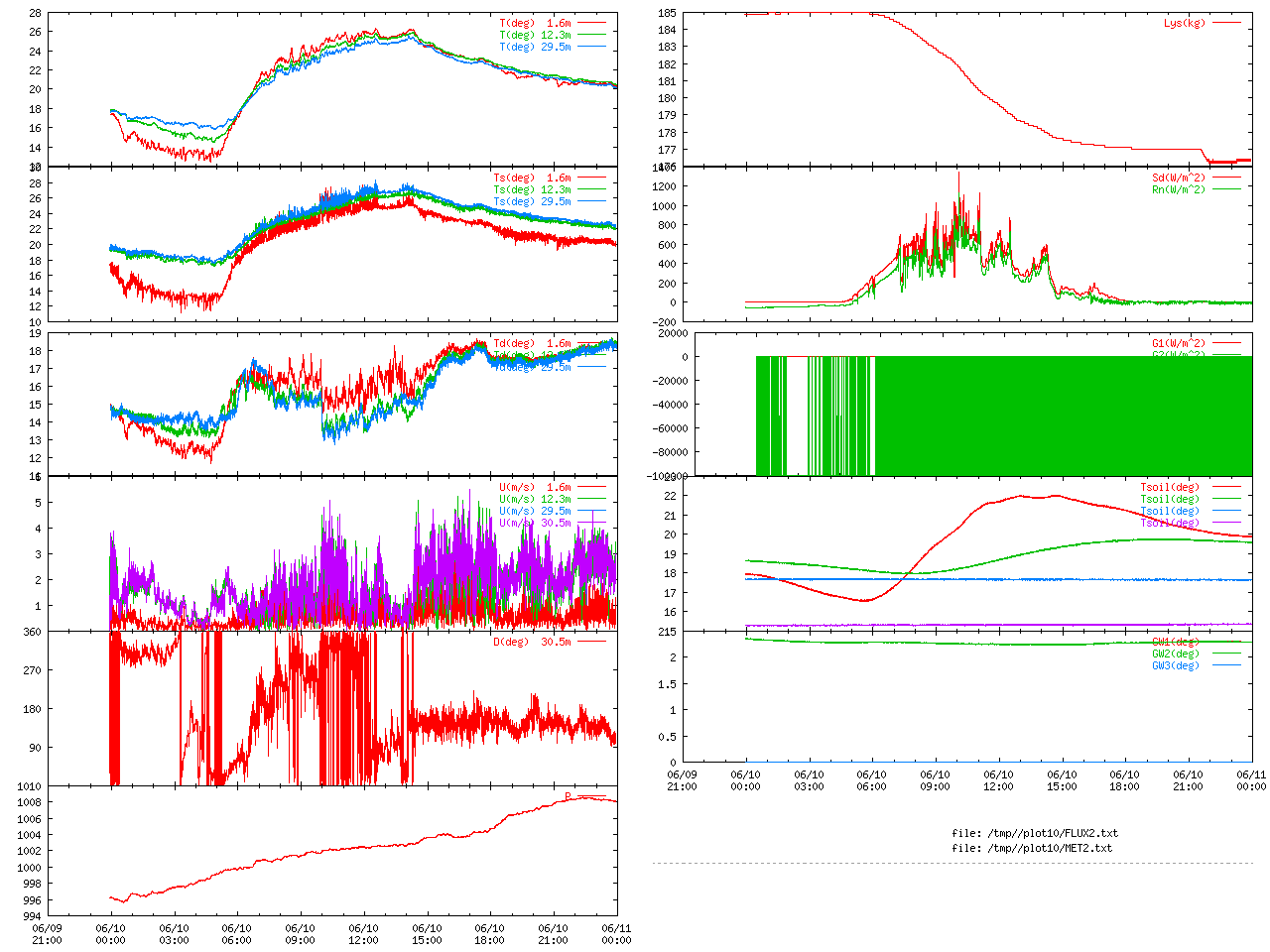Click the '270' wind direction axis label
The image size is (1270, 952).
pyautogui.click(x=32, y=670)
